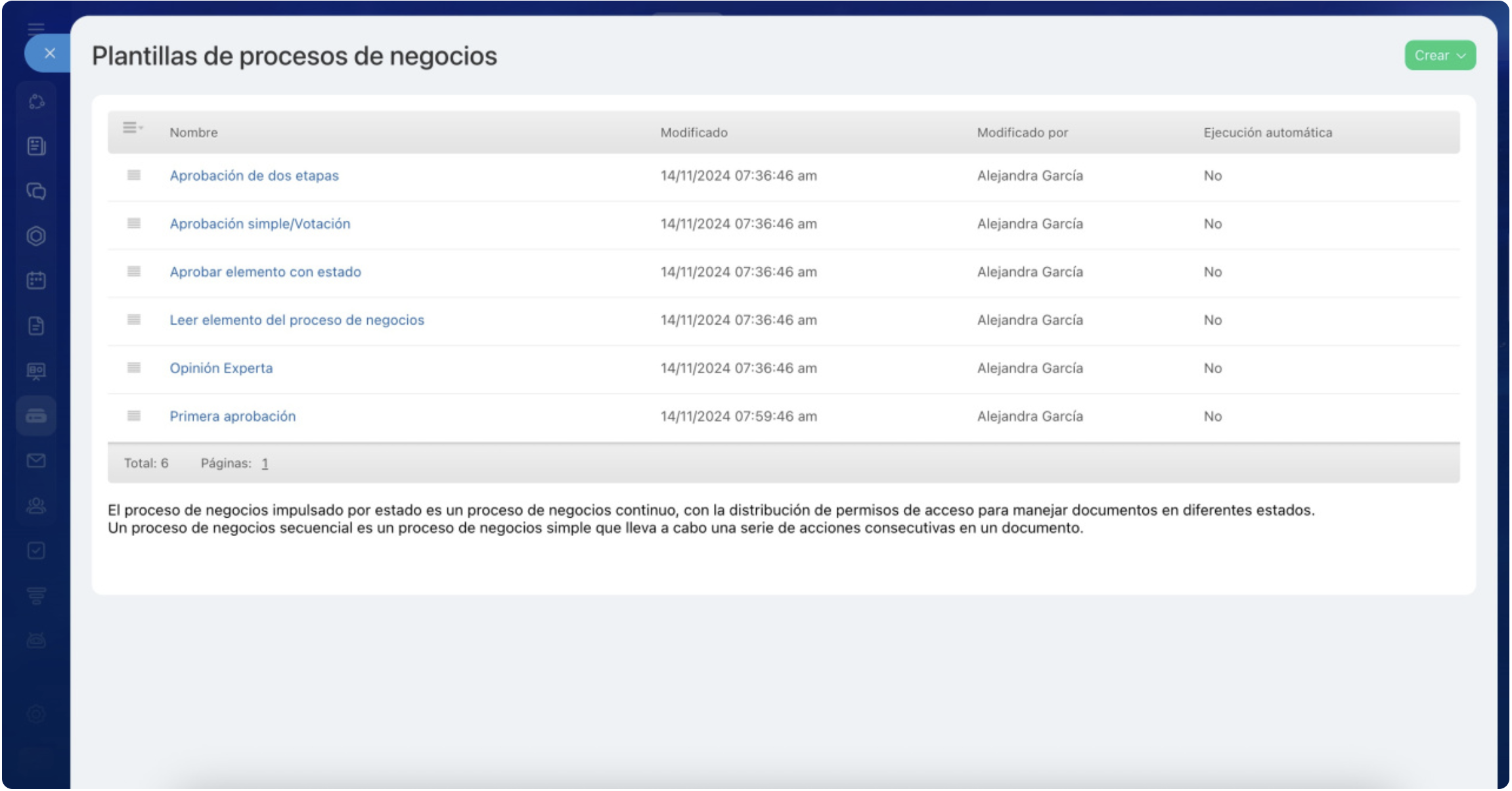Open Leer elemento del proceso de negocios

[x=297, y=320]
